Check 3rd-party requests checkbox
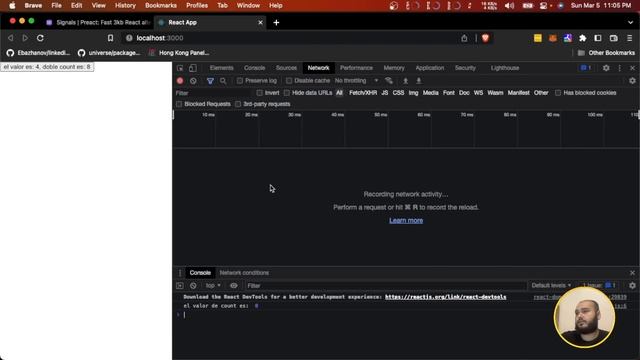 tap(238, 104)
